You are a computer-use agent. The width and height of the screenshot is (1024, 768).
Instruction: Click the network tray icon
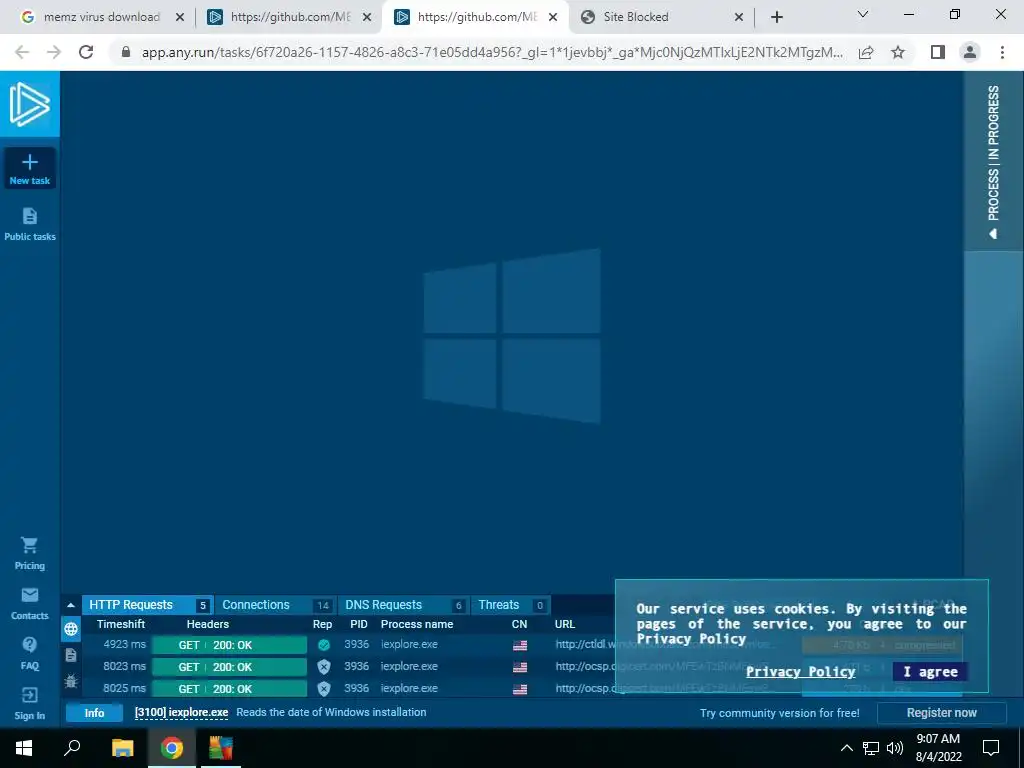[871, 748]
